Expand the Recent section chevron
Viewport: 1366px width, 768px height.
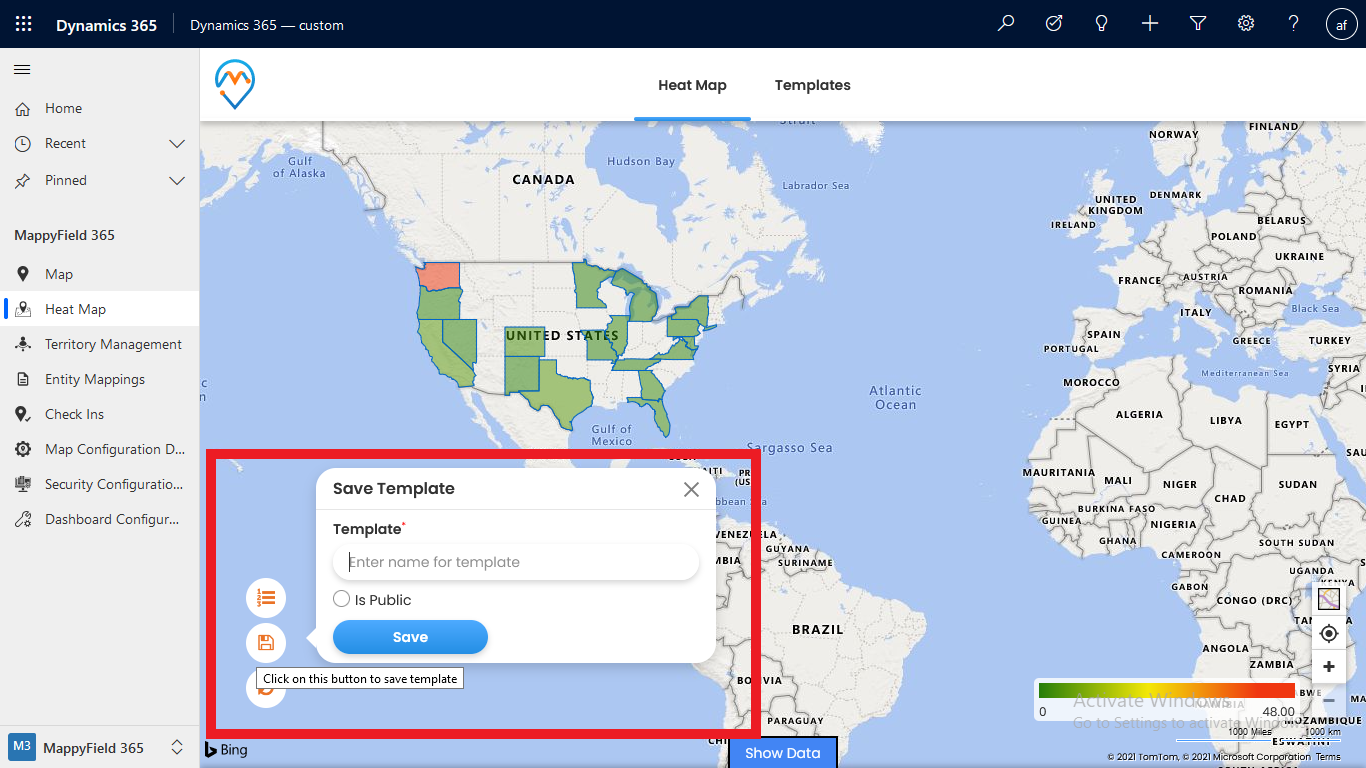177,144
